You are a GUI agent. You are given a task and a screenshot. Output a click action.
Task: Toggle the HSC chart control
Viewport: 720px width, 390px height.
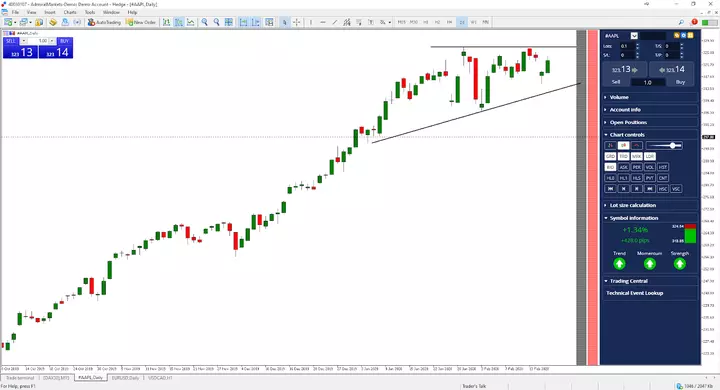pyautogui.click(x=663, y=189)
